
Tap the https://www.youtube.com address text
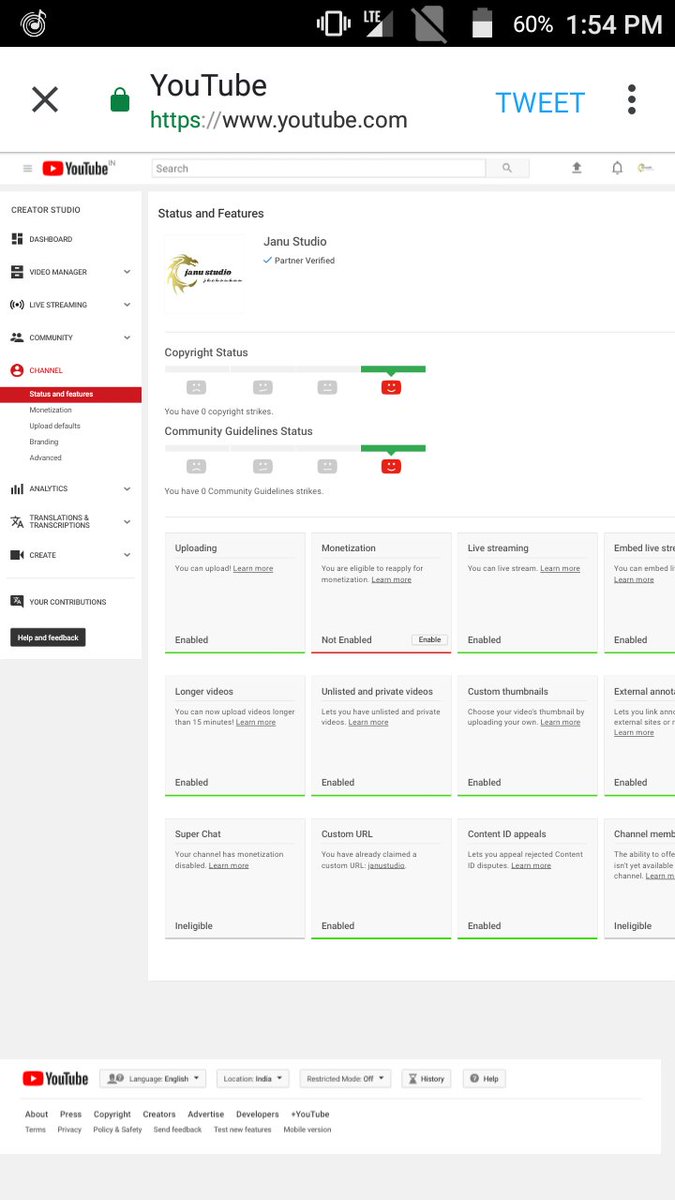point(279,121)
